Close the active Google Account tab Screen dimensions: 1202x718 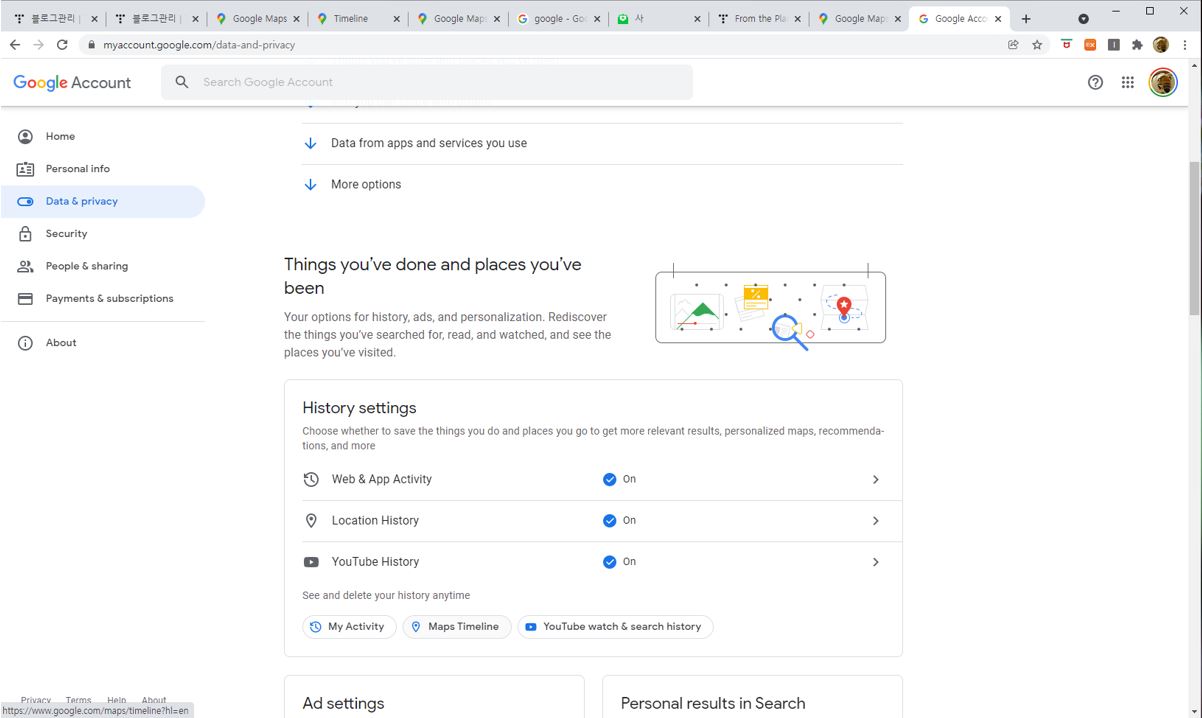point(998,19)
